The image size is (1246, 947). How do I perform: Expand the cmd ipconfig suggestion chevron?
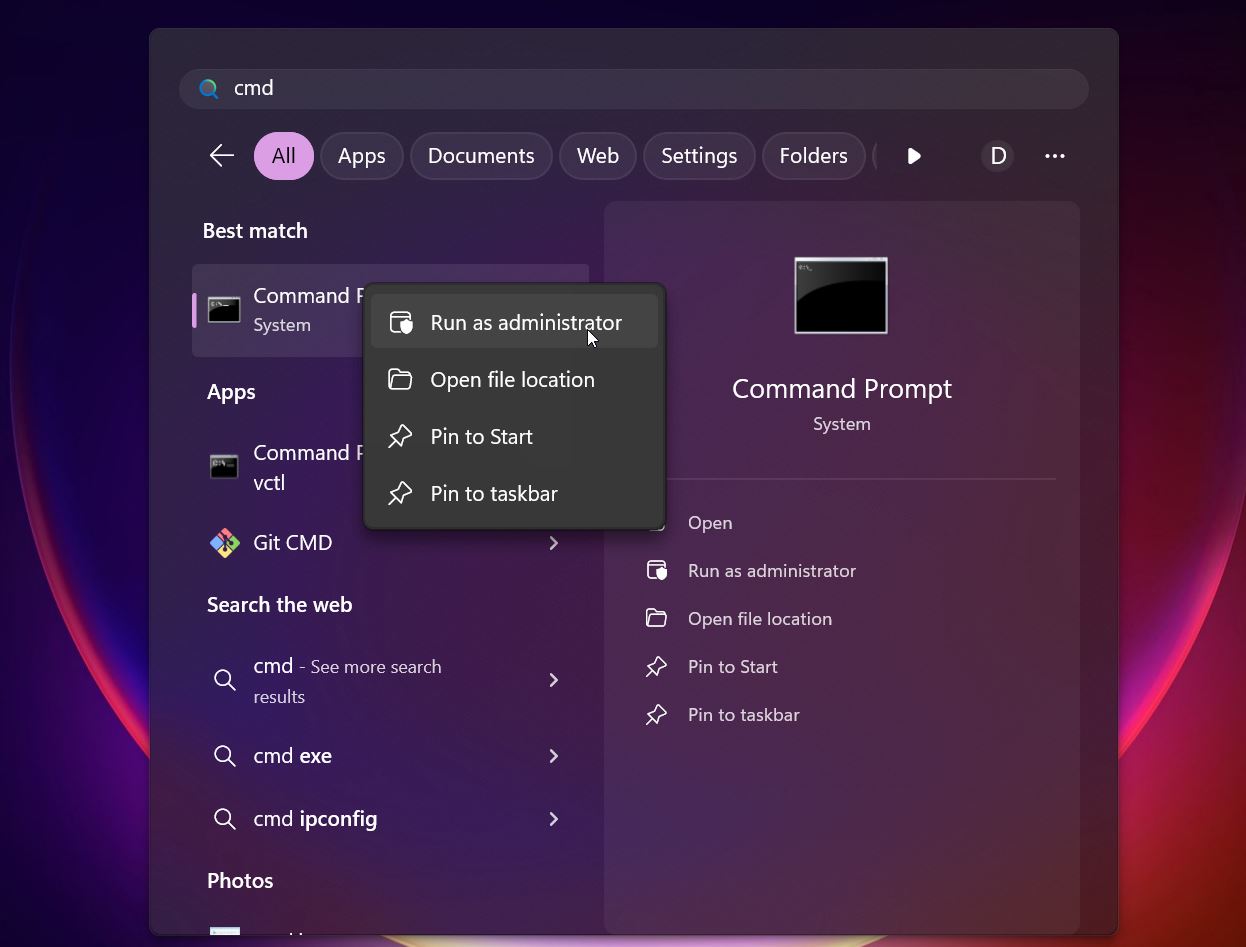click(x=553, y=819)
